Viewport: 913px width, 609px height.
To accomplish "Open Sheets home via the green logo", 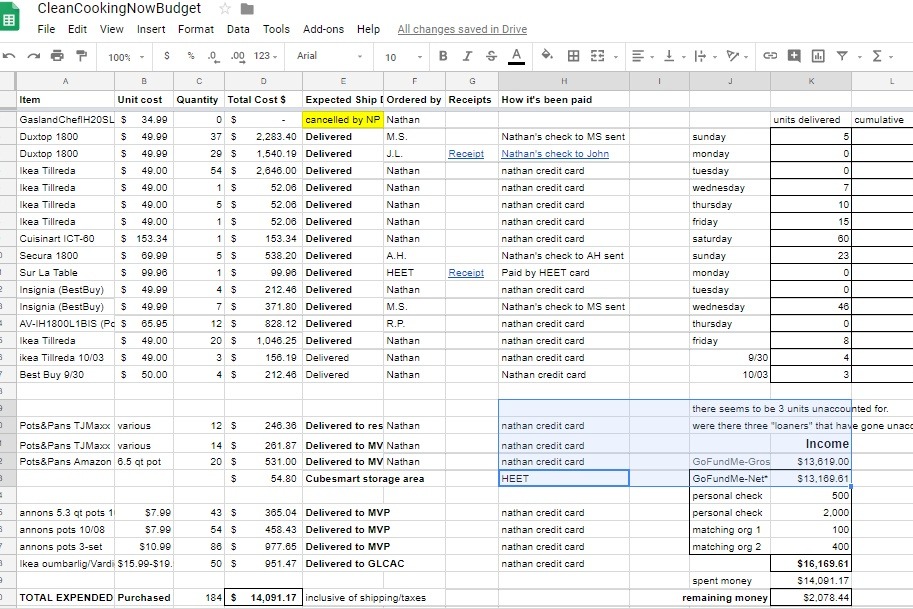I will click(9, 16).
